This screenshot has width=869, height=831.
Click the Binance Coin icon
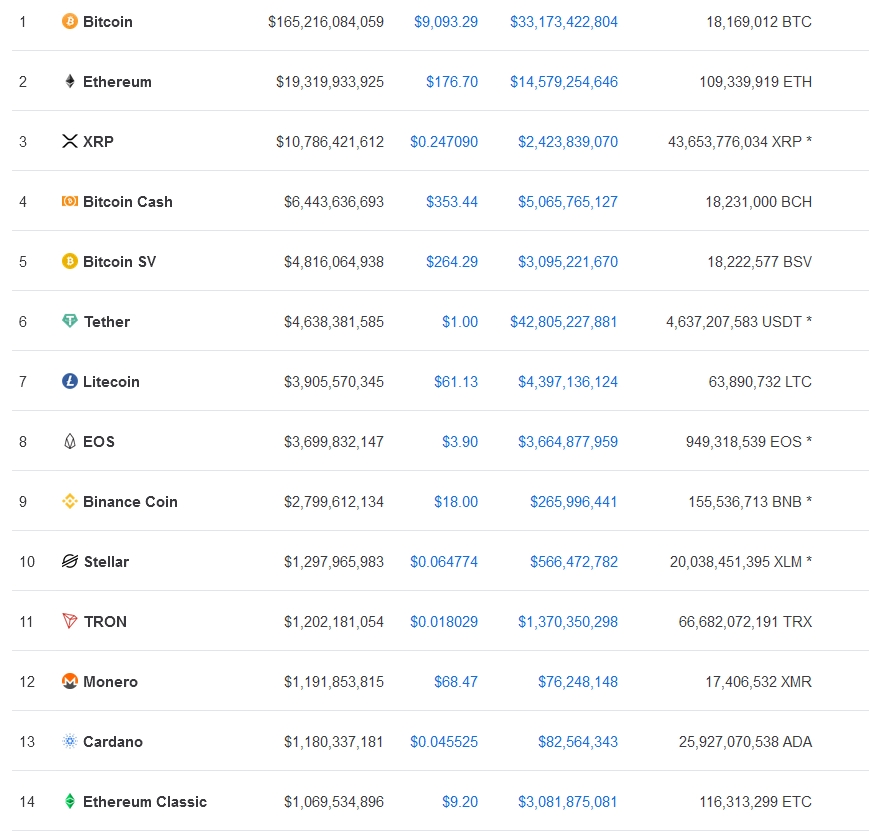(x=69, y=501)
